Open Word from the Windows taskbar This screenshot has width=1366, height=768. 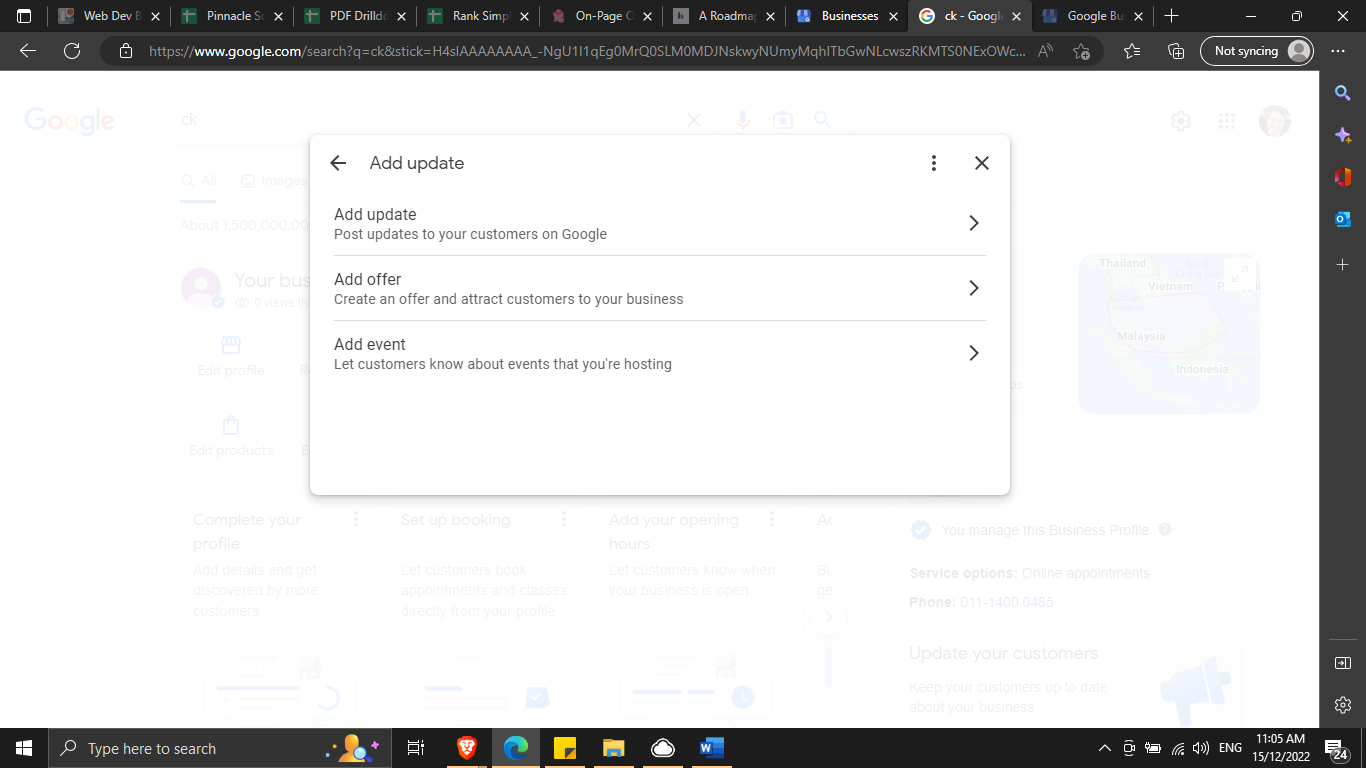tap(711, 748)
